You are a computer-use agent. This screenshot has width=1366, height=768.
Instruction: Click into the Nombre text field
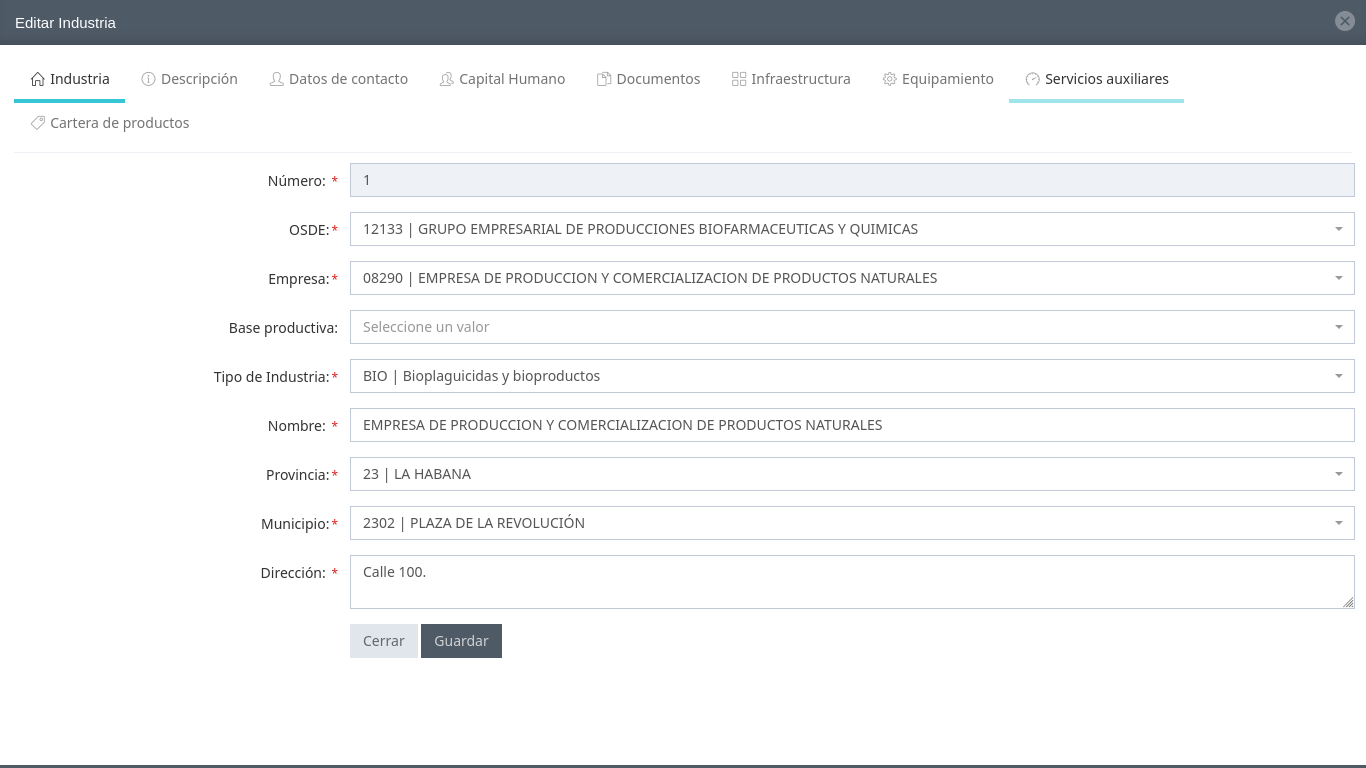coord(851,425)
